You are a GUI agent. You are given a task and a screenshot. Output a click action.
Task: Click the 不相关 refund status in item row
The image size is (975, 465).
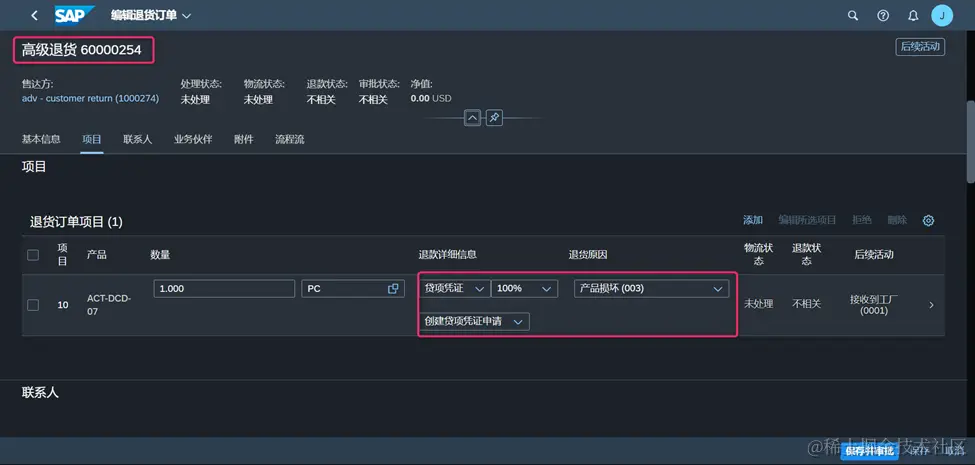click(806, 304)
